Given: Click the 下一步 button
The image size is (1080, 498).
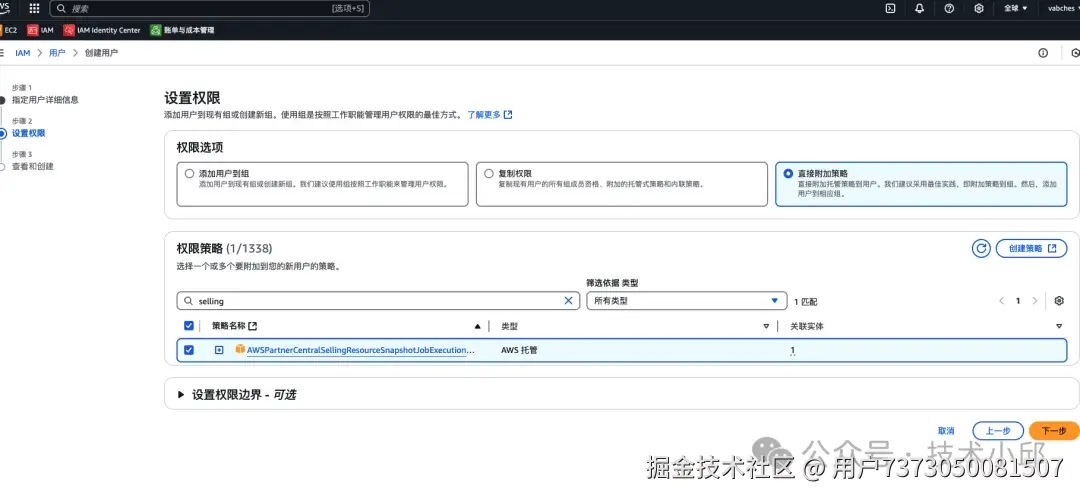Looking at the screenshot, I should (x=1054, y=430).
